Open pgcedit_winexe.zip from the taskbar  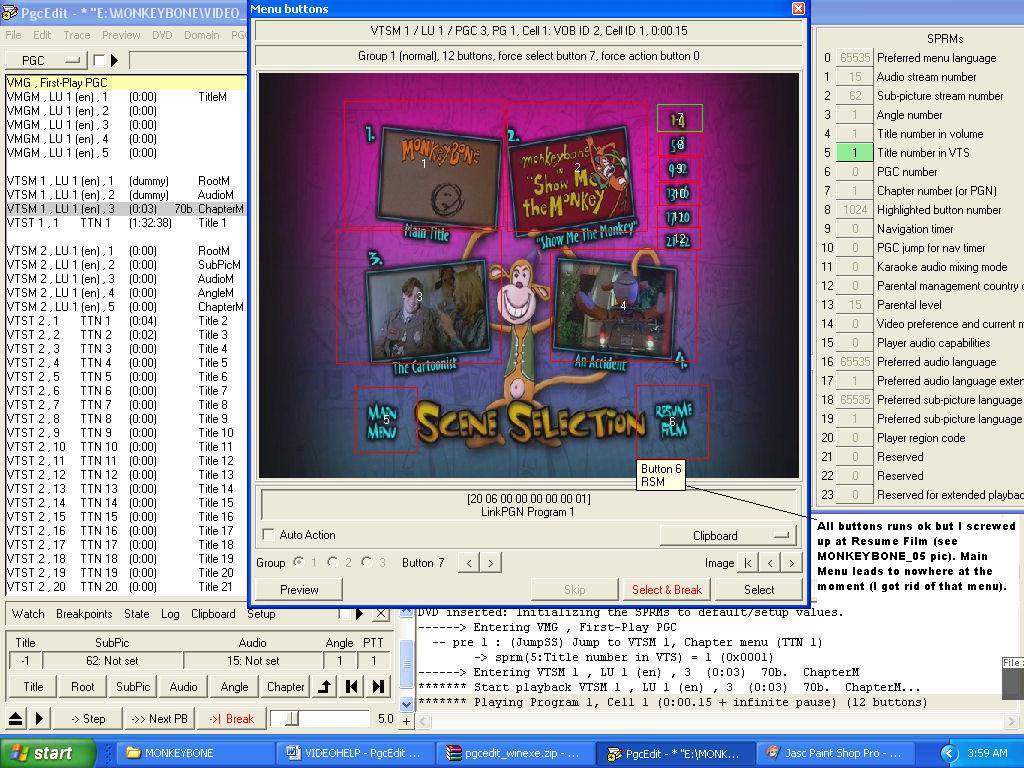[x=515, y=753]
